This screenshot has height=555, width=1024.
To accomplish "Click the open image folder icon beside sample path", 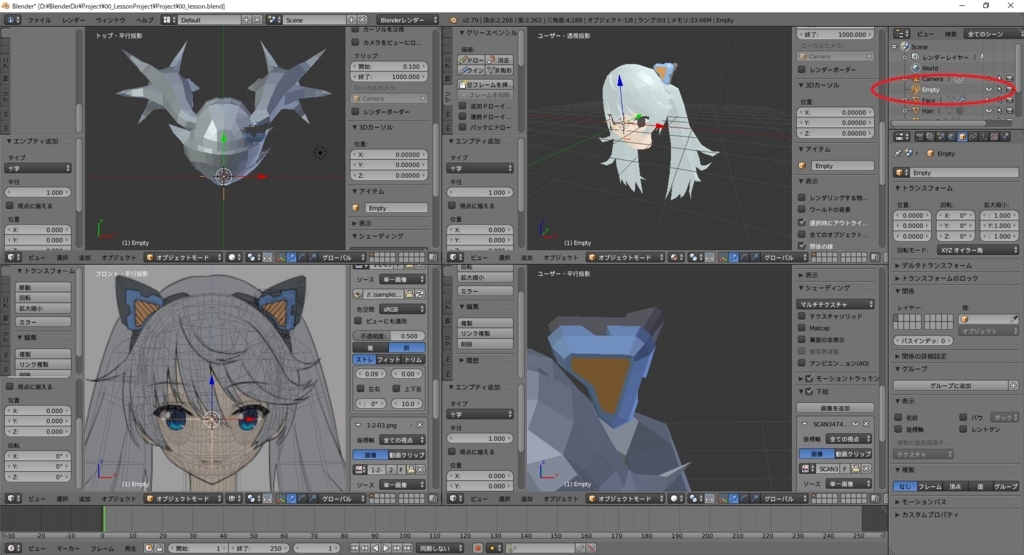I will point(409,294).
